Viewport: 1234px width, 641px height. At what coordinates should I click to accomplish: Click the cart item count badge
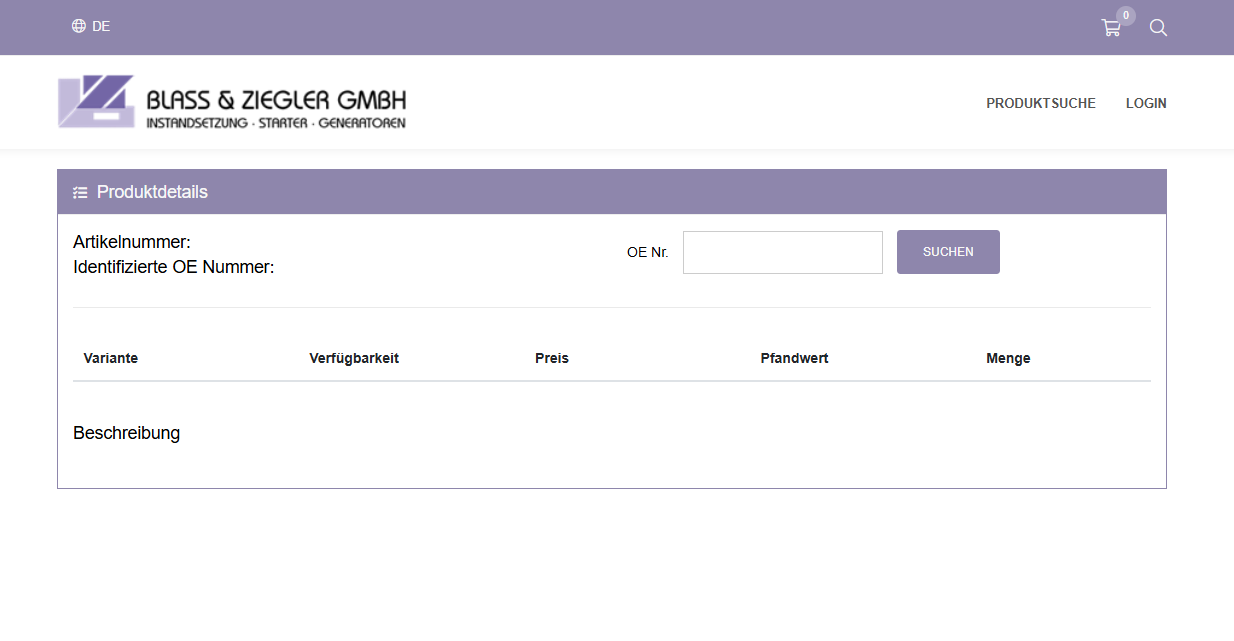click(1125, 15)
